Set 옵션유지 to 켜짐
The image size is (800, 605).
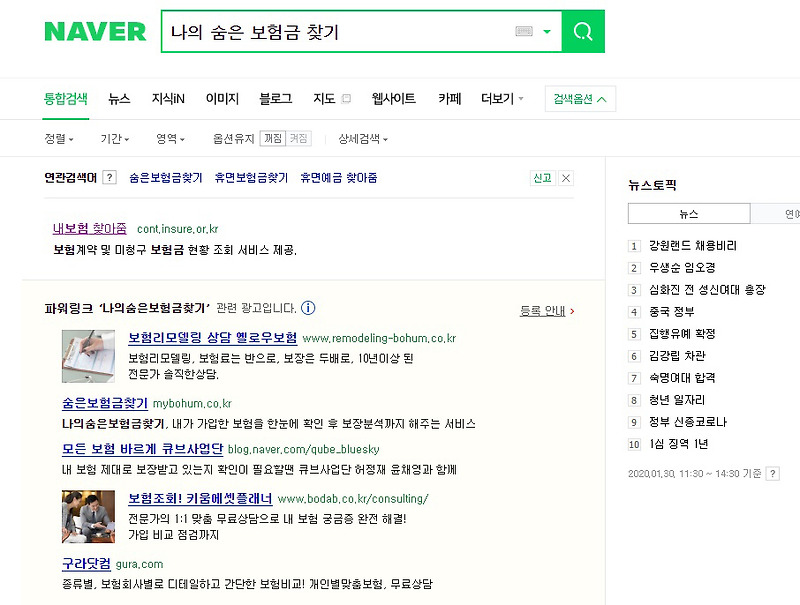coord(298,139)
